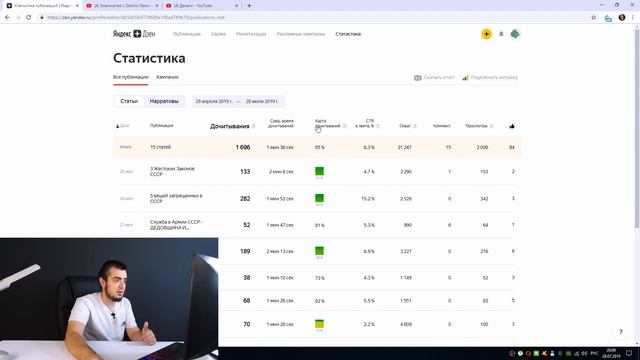Reload the page with refresh icon
640x360 pixels.
coord(29,18)
